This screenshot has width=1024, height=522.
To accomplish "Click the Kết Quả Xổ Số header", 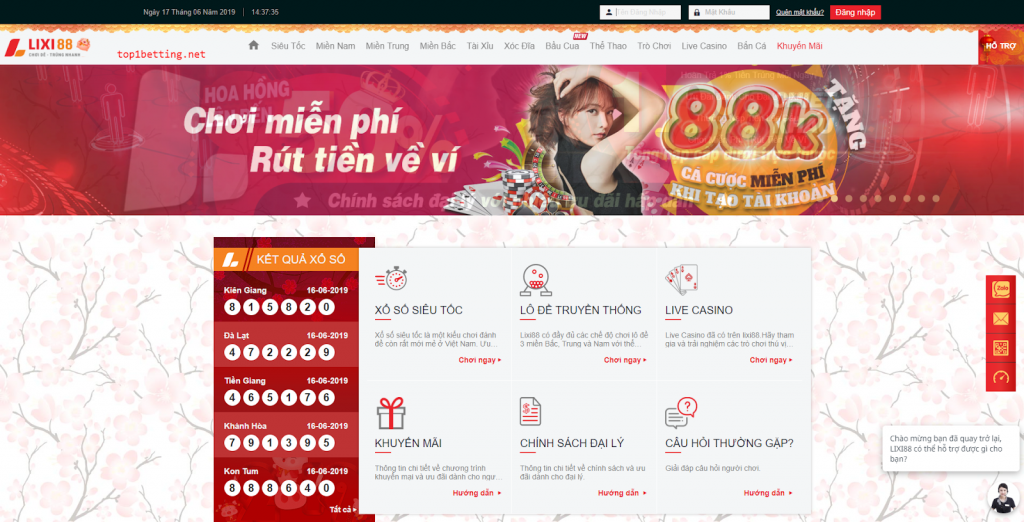I will (x=287, y=259).
